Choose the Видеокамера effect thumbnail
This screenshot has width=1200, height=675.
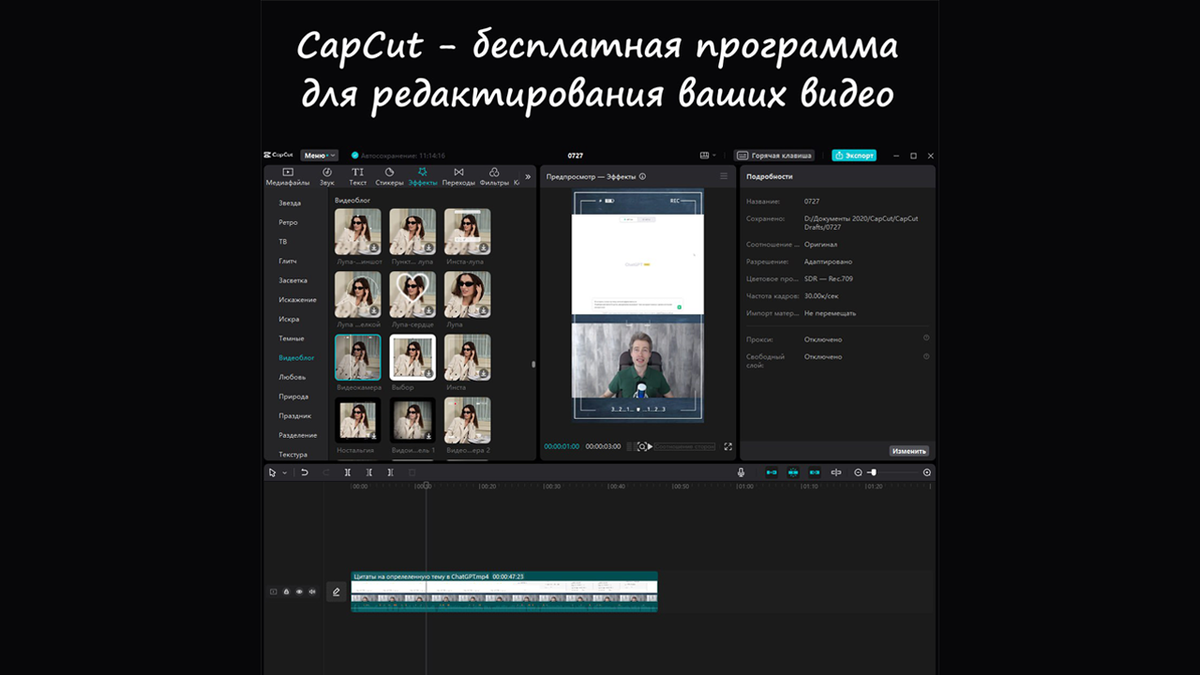coord(358,357)
